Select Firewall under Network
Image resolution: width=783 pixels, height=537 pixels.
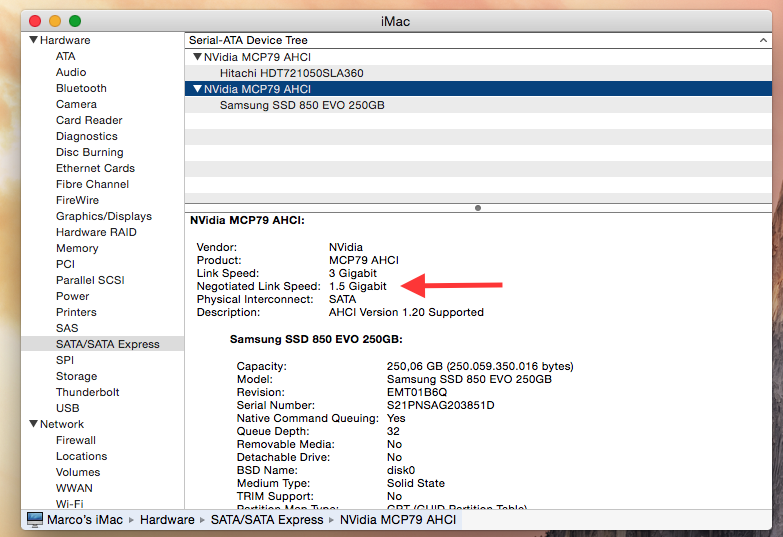click(x=76, y=440)
